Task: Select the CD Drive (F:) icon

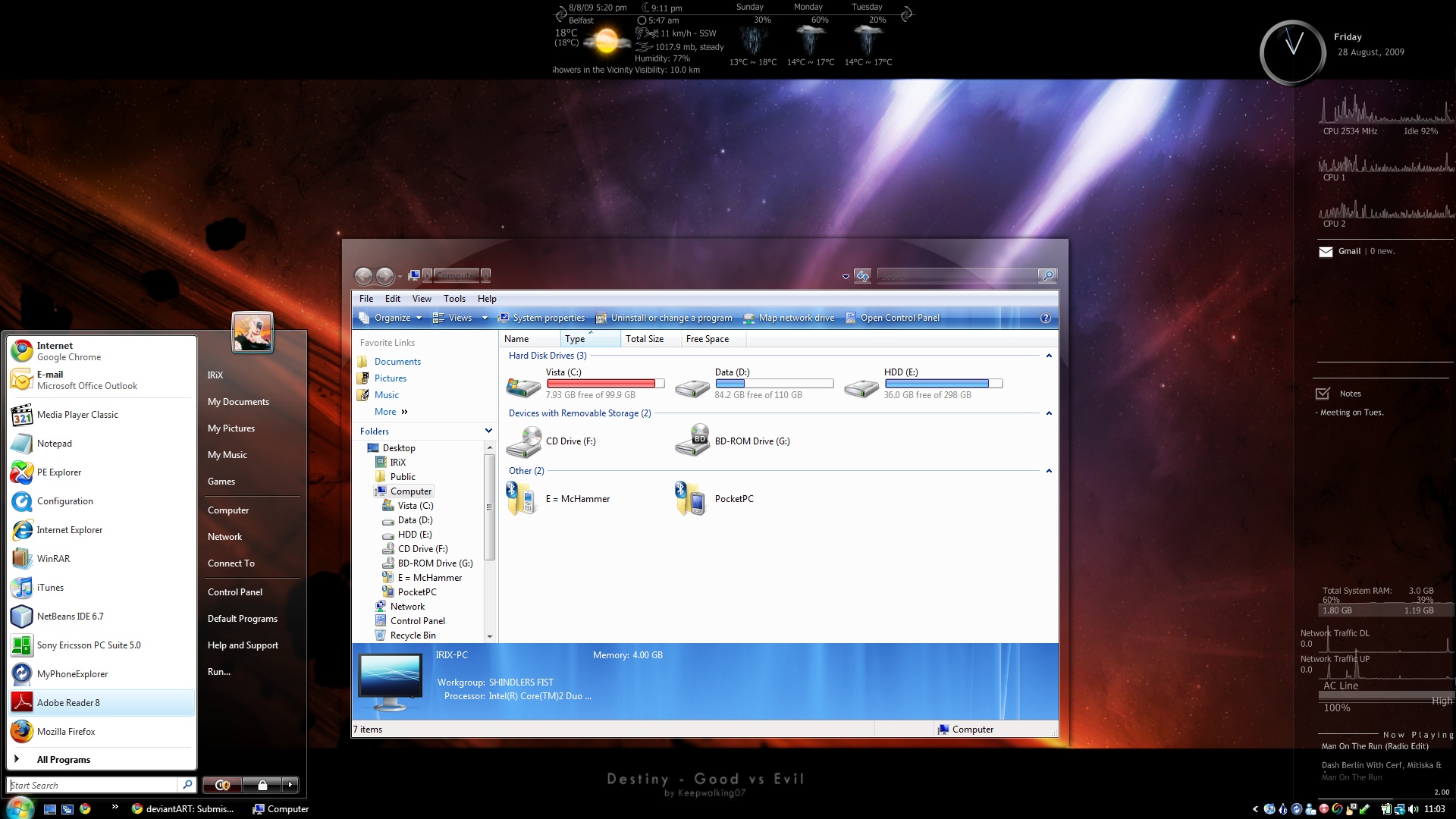Action: click(523, 441)
